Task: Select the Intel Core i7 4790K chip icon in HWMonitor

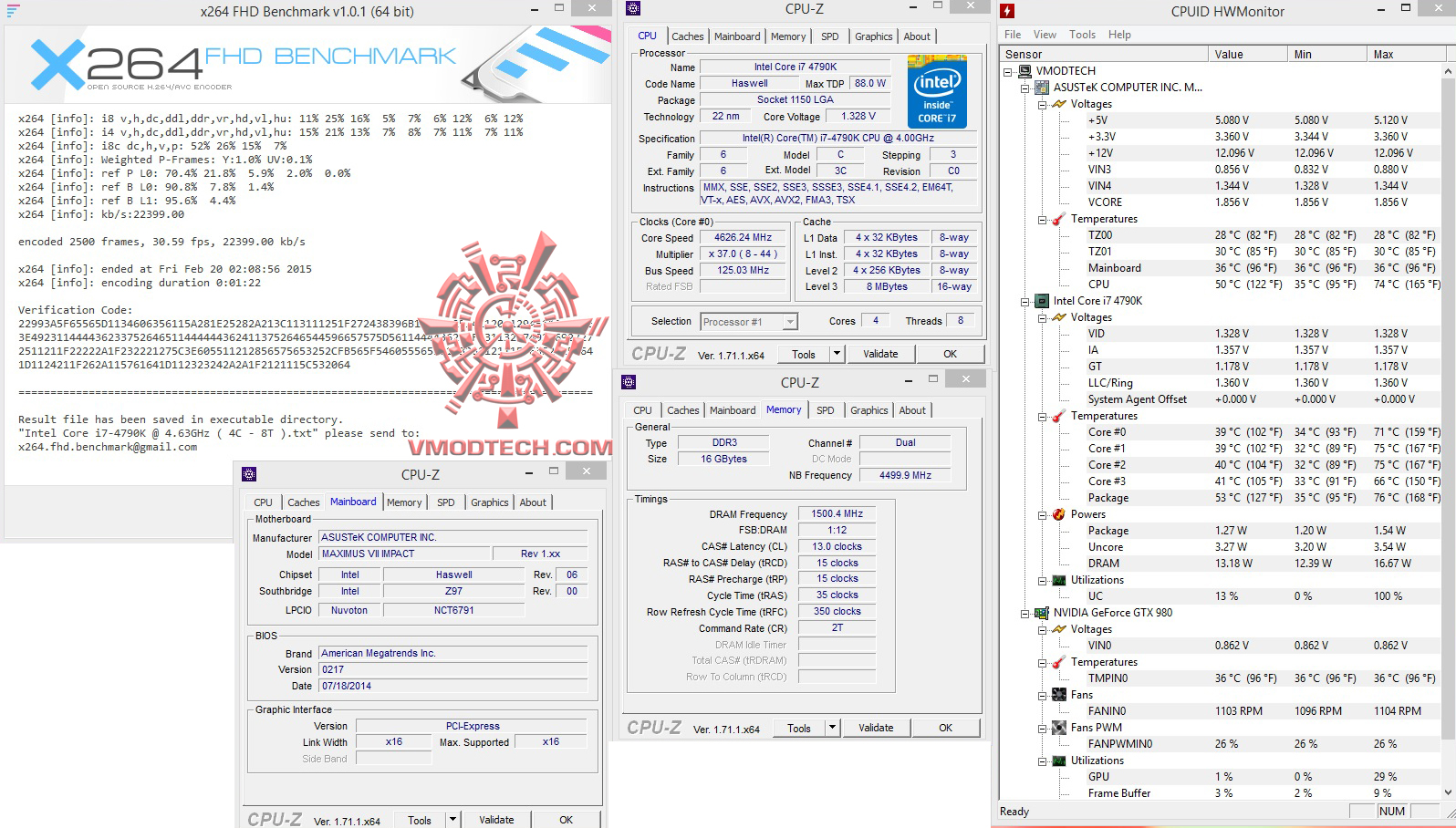Action: [x=1042, y=301]
